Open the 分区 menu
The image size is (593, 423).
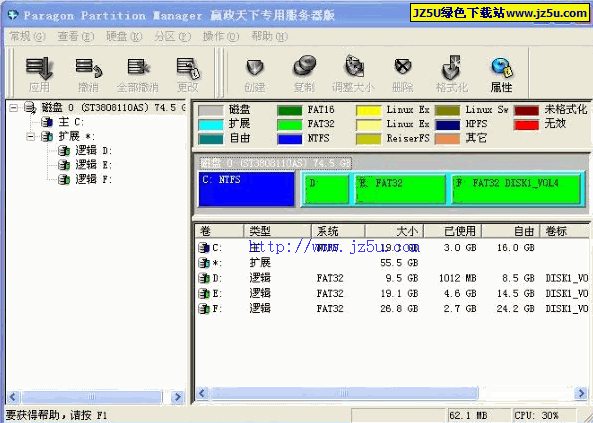[x=172, y=37]
